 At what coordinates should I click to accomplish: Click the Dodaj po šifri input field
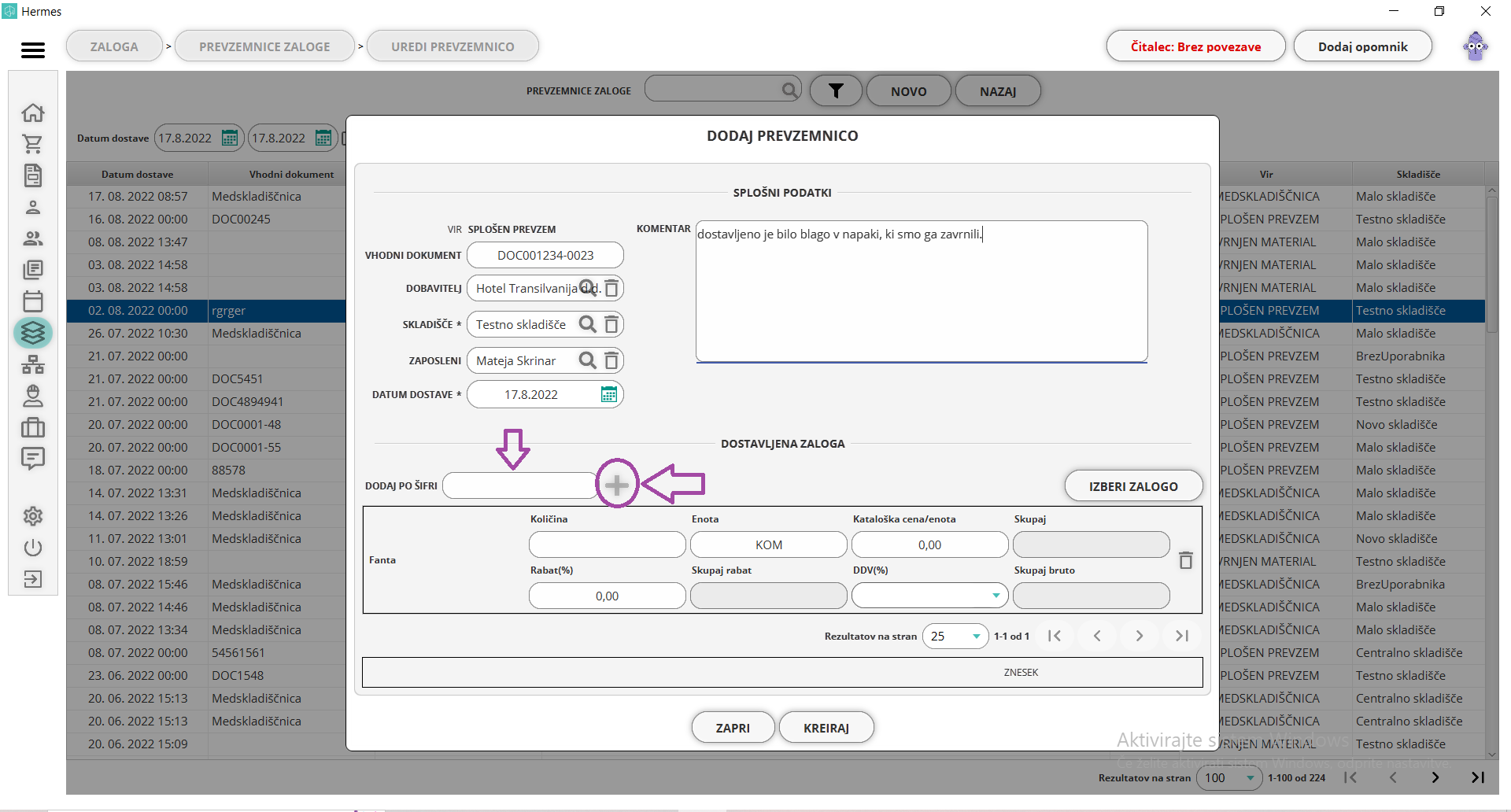pos(519,485)
